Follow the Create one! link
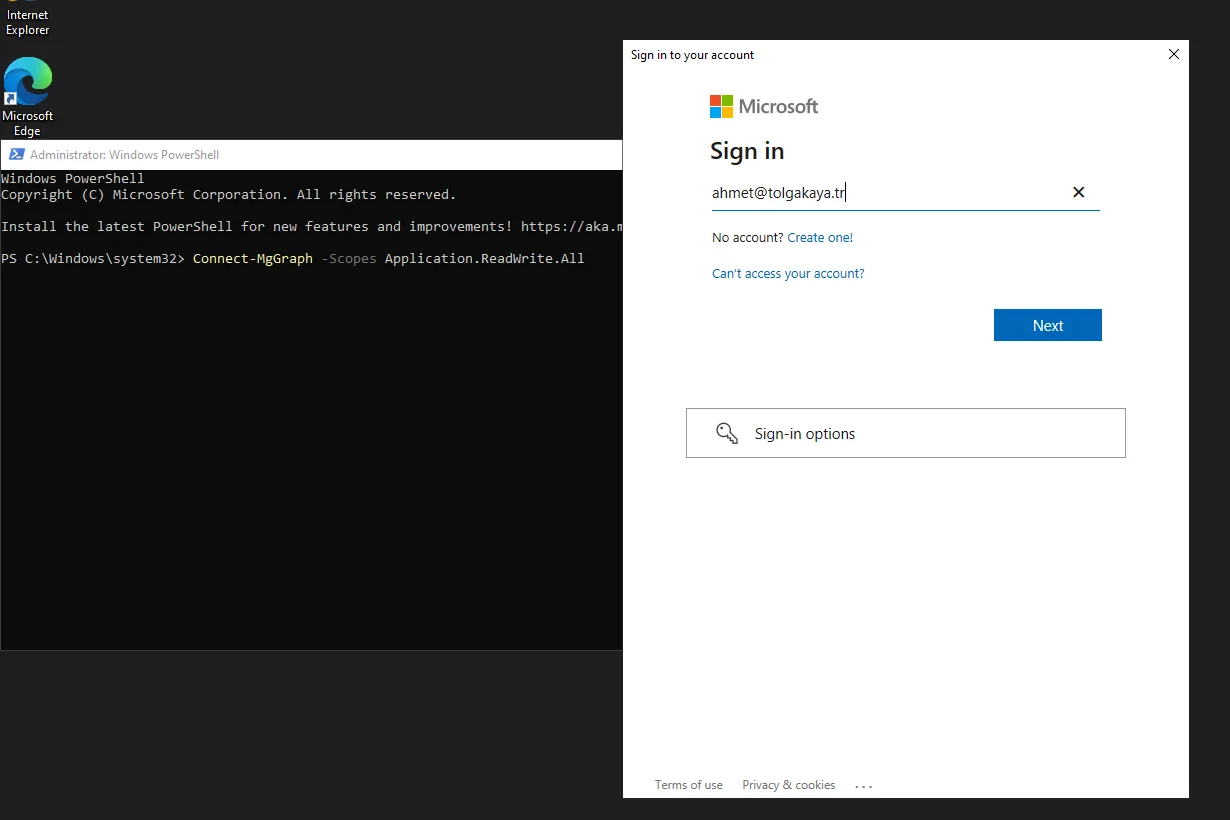Screen dimensions: 1230x820 [x=820, y=238]
